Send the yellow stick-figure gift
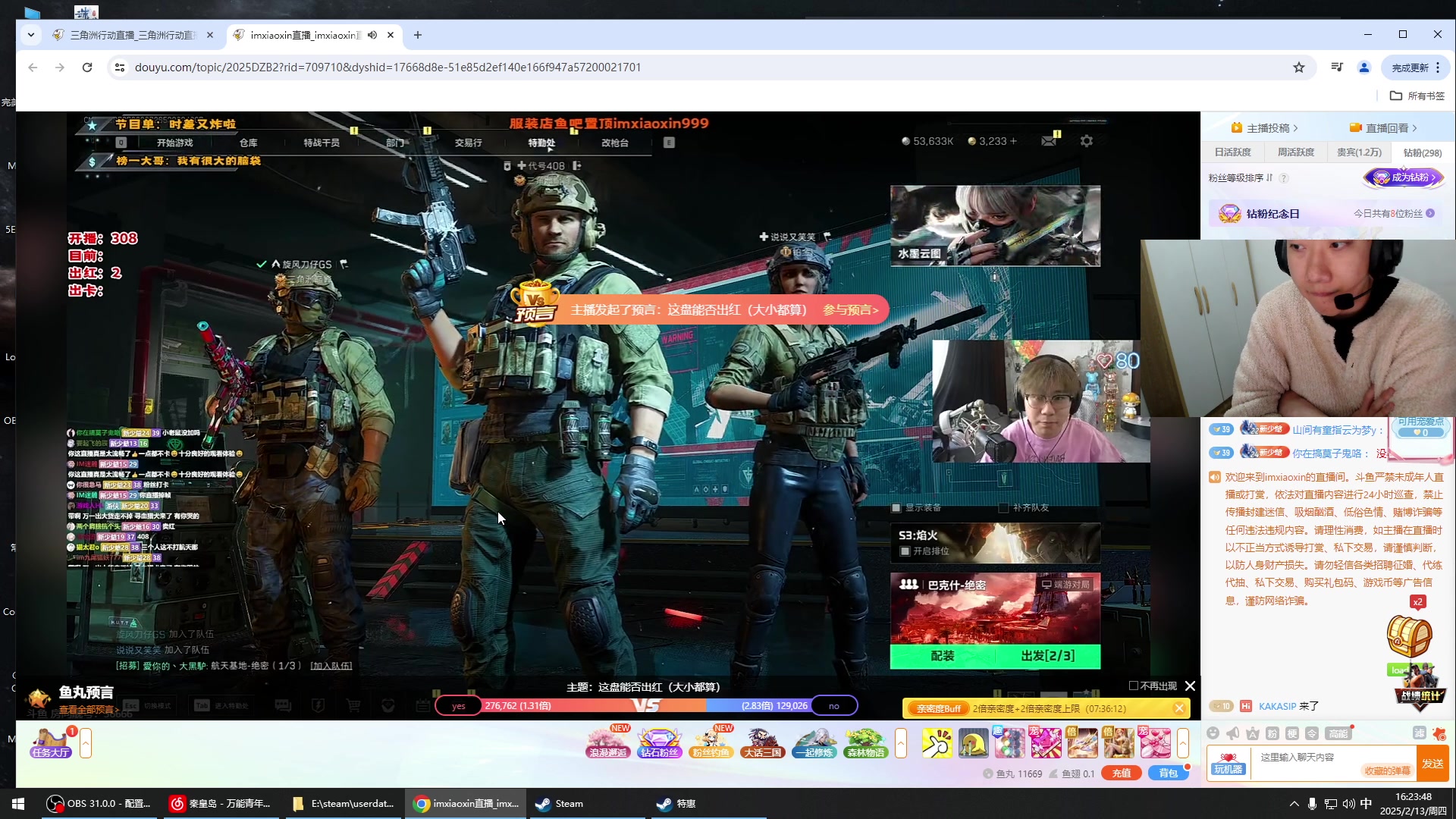This screenshot has width=1456, height=819. [937, 742]
